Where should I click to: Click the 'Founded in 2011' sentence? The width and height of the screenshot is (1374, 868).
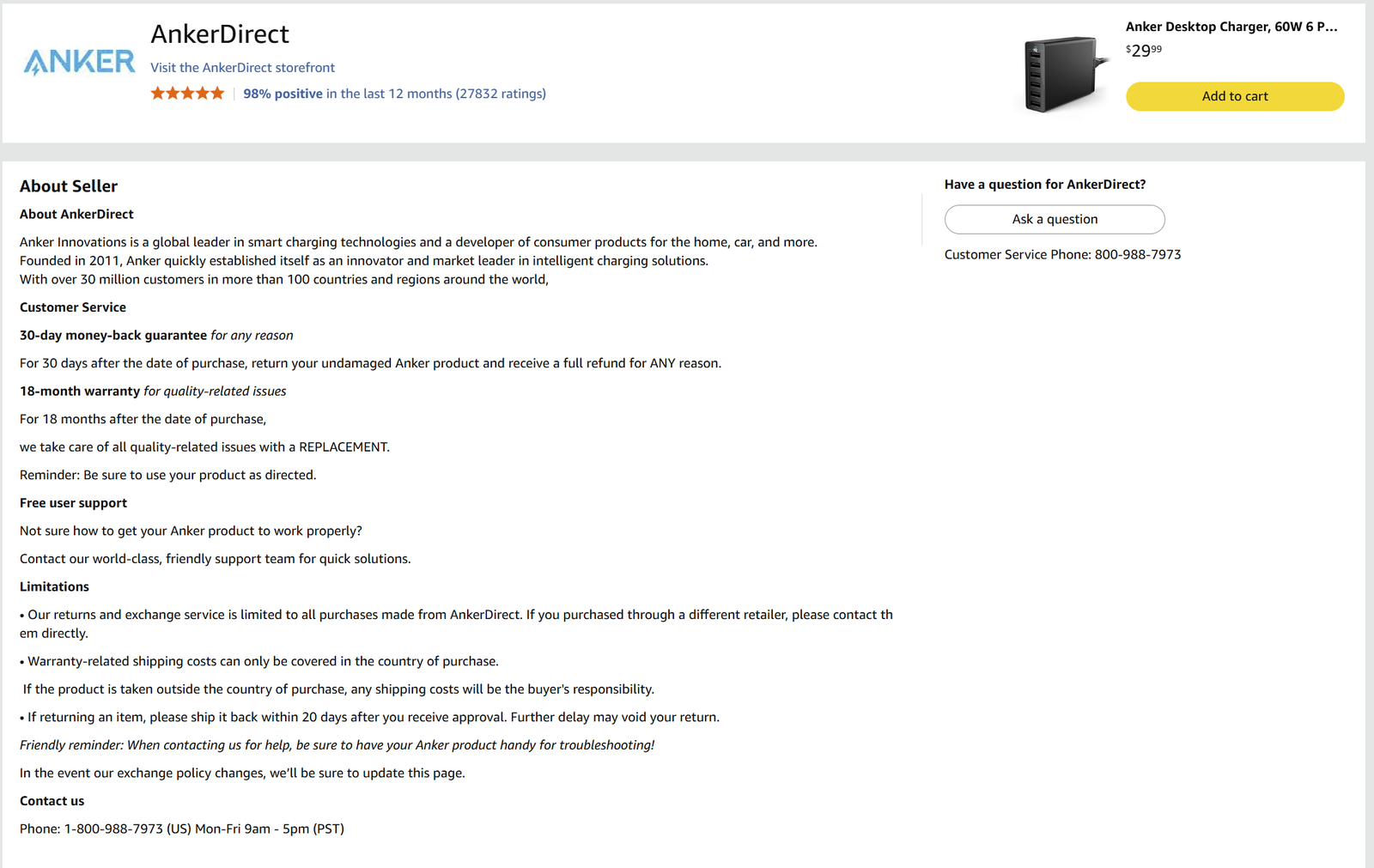(364, 261)
